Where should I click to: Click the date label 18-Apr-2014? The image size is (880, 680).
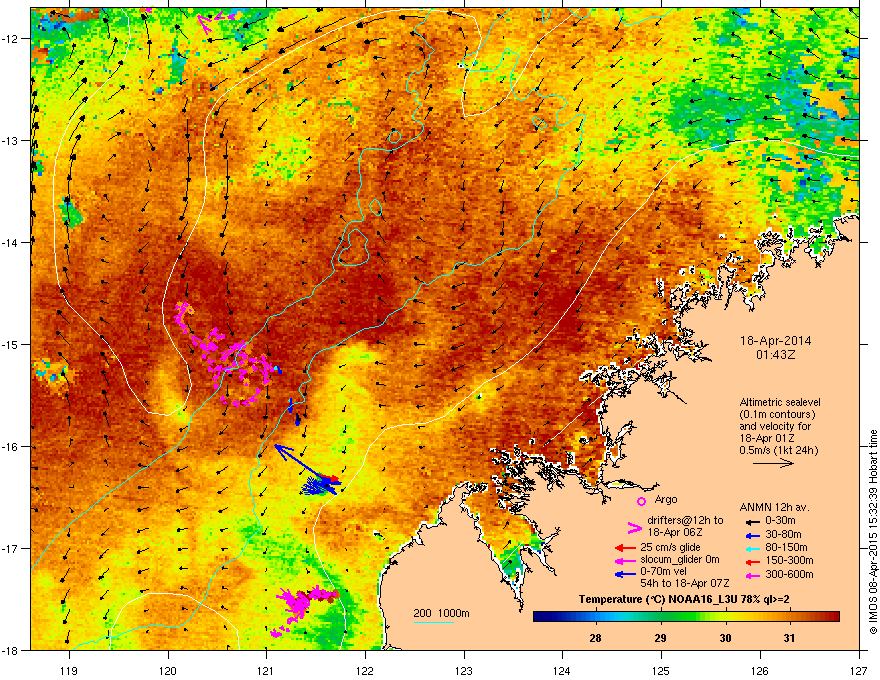click(x=775, y=341)
